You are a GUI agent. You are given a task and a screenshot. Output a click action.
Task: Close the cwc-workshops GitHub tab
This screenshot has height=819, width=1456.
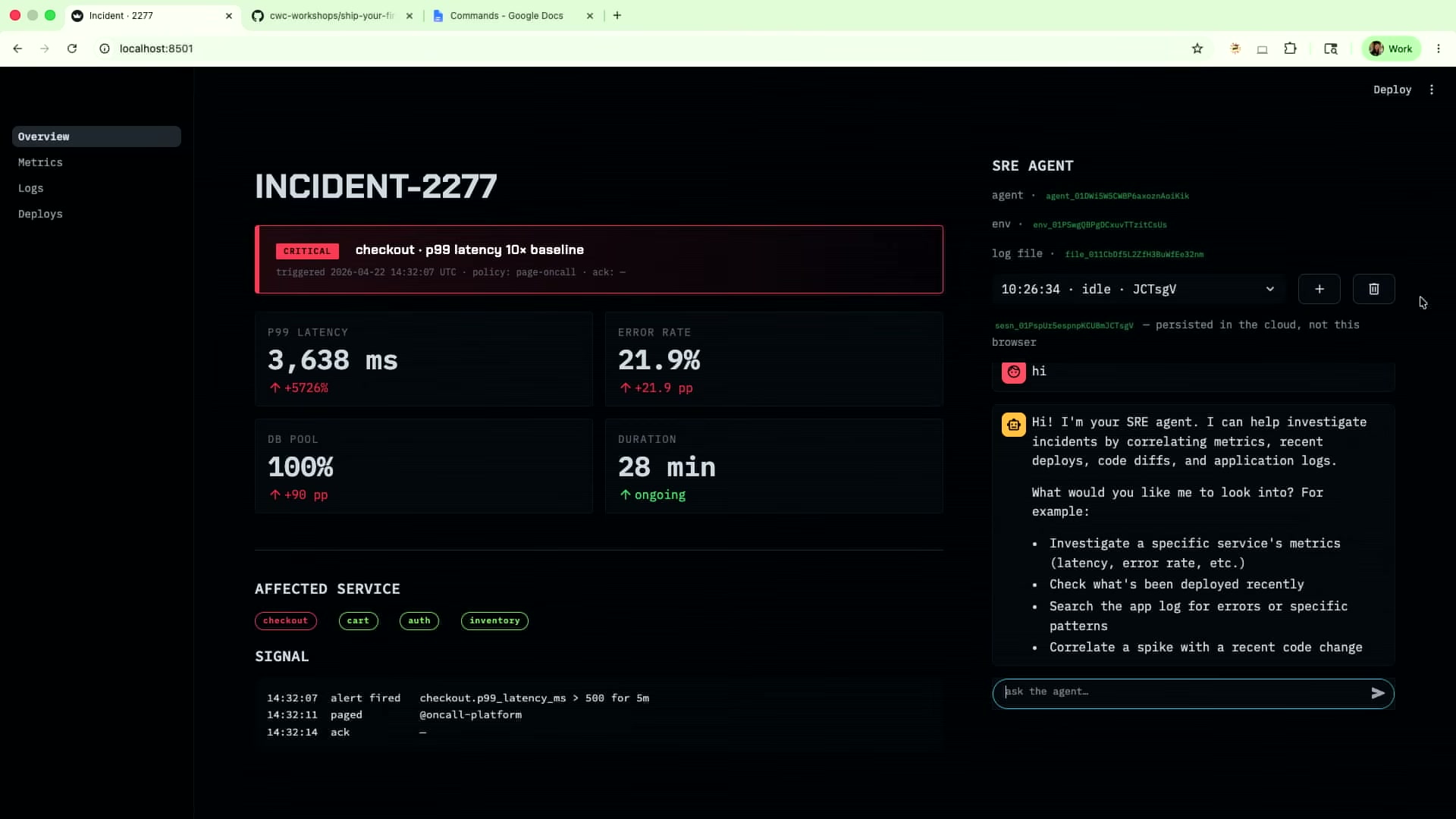[409, 15]
